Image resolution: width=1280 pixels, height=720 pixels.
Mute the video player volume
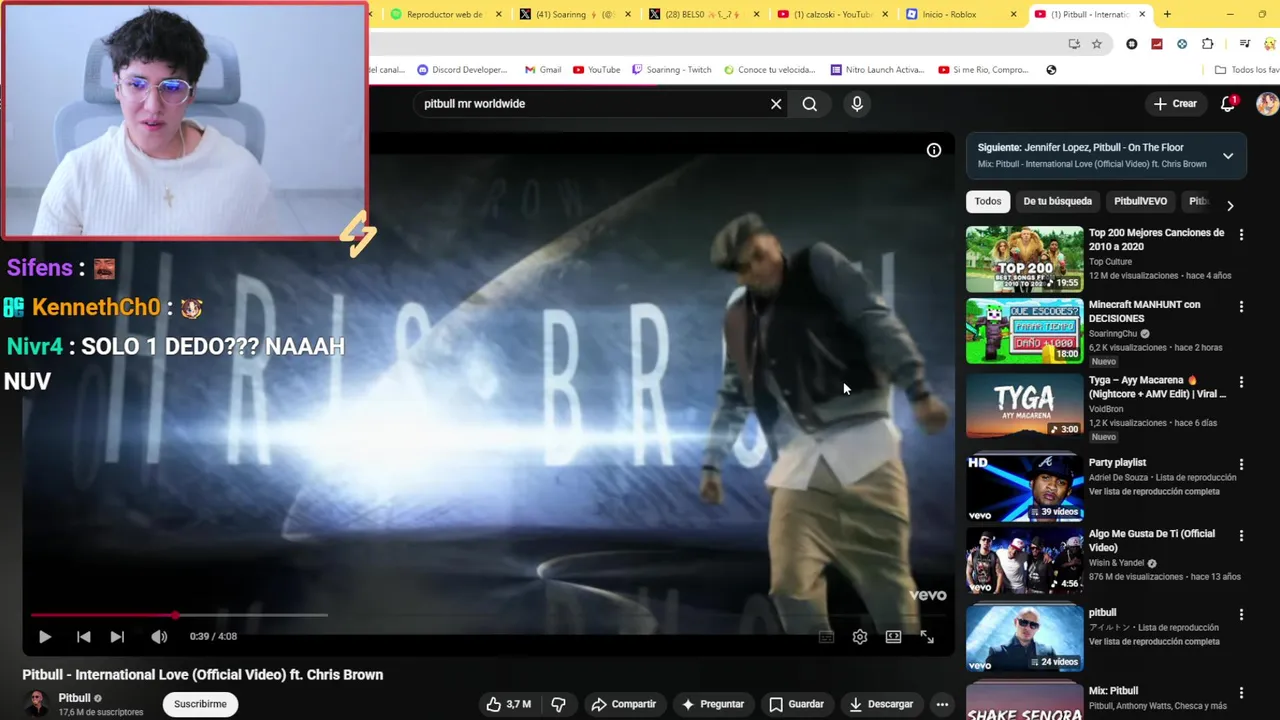(159, 637)
